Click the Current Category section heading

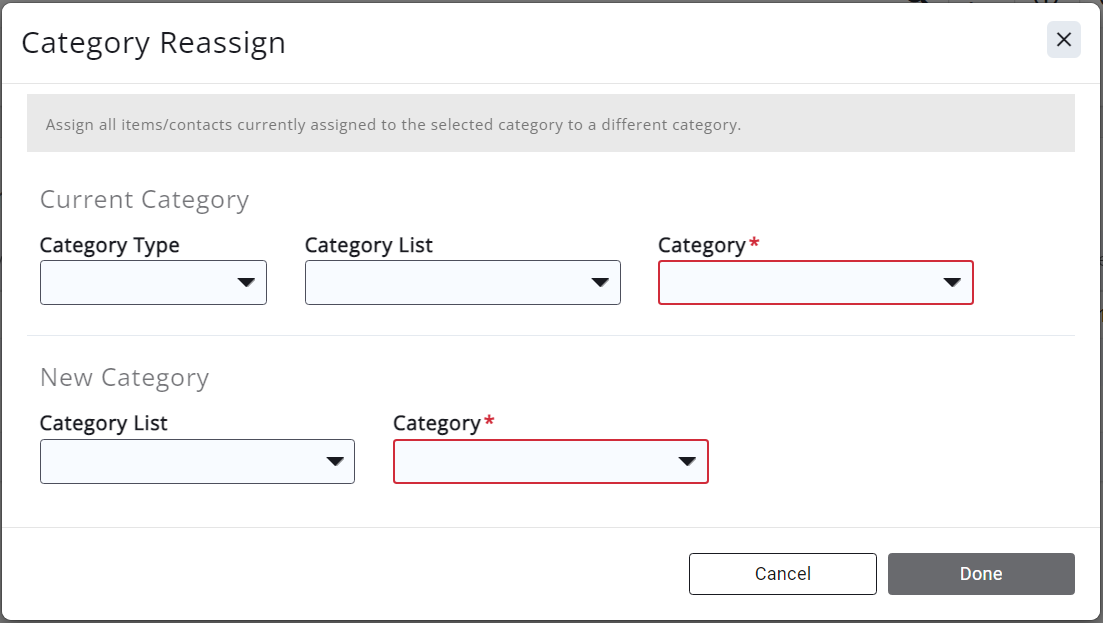coord(144,200)
